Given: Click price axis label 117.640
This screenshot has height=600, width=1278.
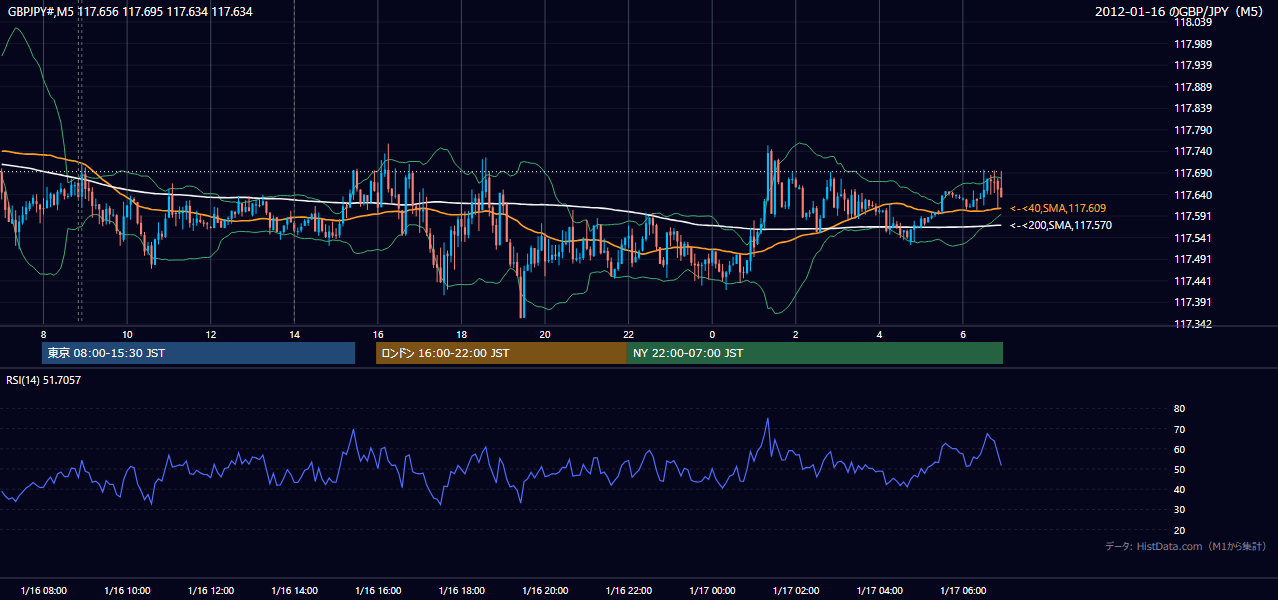Looking at the screenshot, I should point(1192,195).
